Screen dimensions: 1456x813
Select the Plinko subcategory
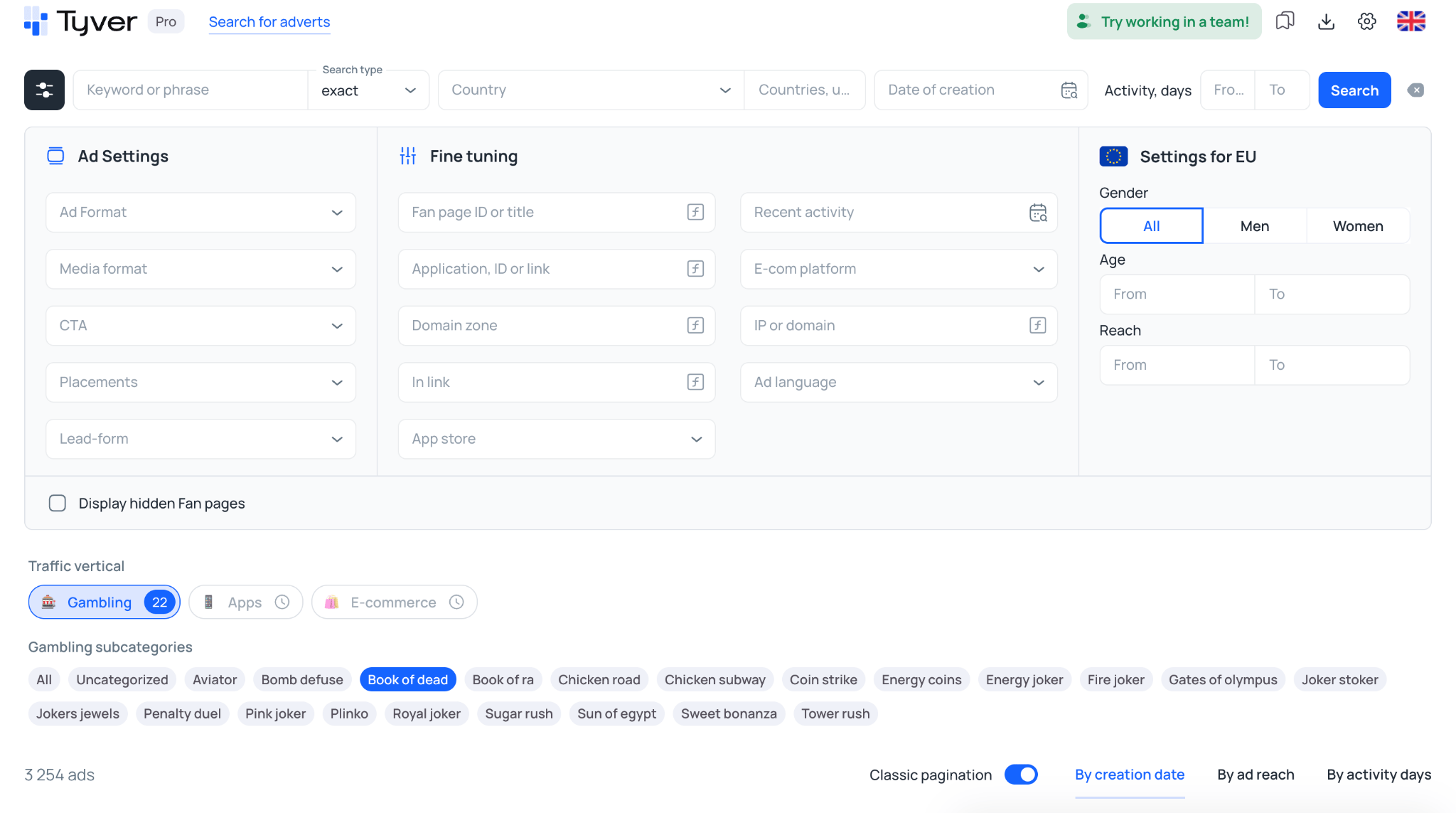click(x=349, y=713)
